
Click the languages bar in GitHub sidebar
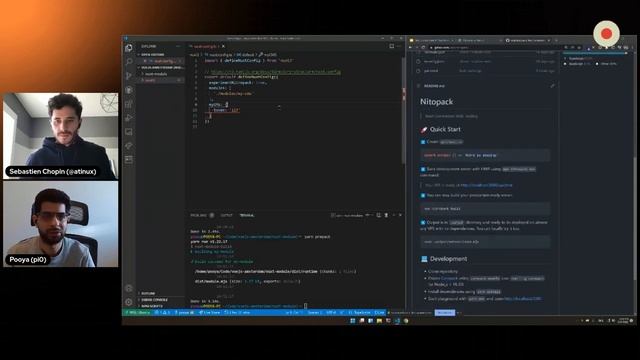pos(596,53)
